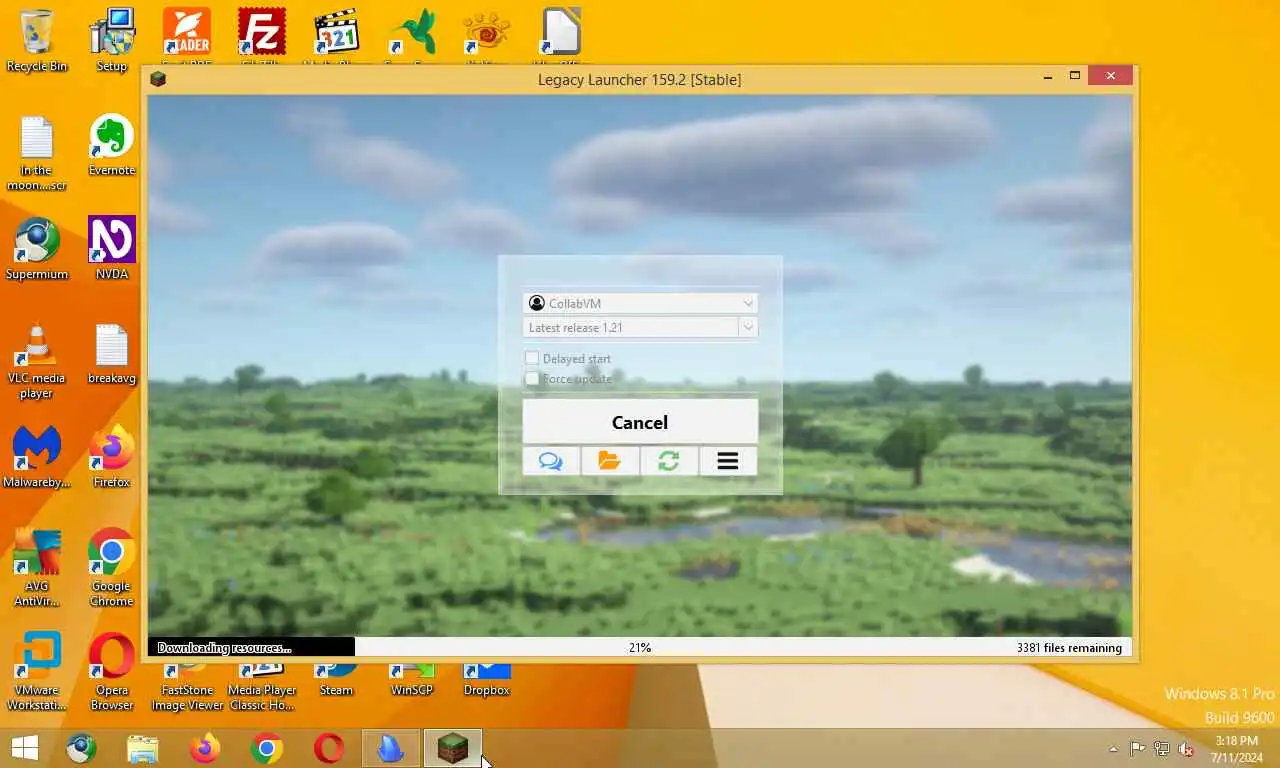1280x768 pixels.
Task: Select the Google Chrome desktop shortcut
Action: (x=112, y=569)
